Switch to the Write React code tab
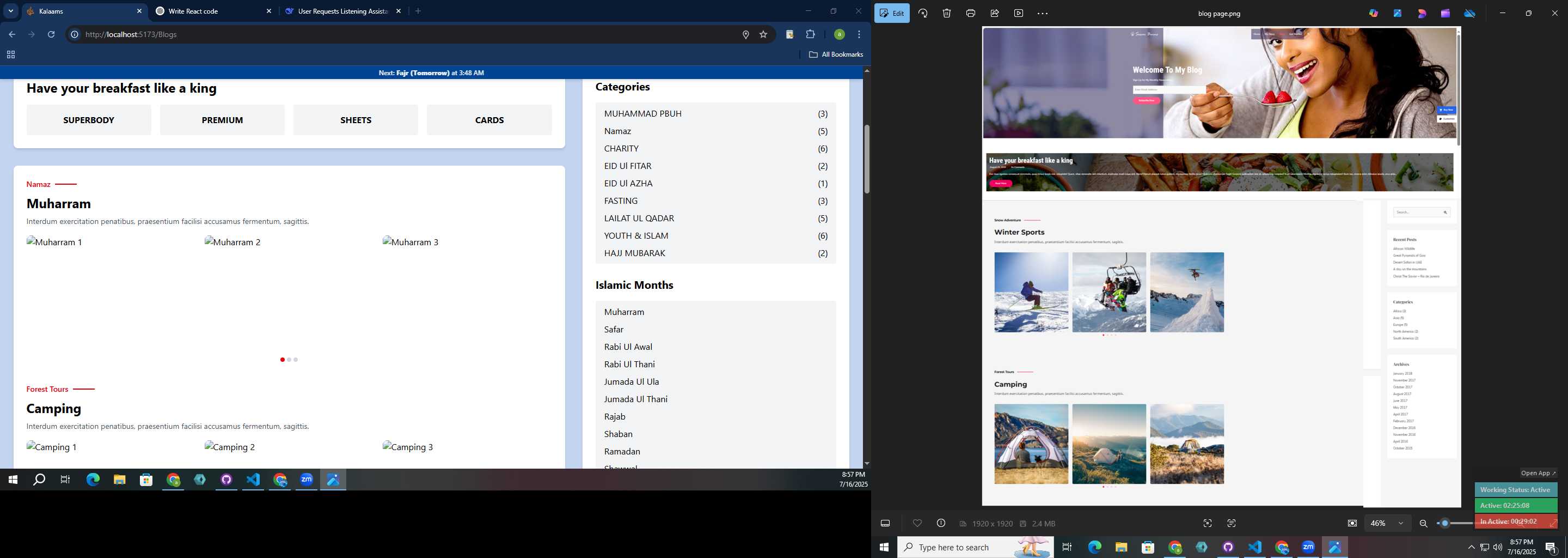Screen dimensions: 1568x558 point(213,11)
